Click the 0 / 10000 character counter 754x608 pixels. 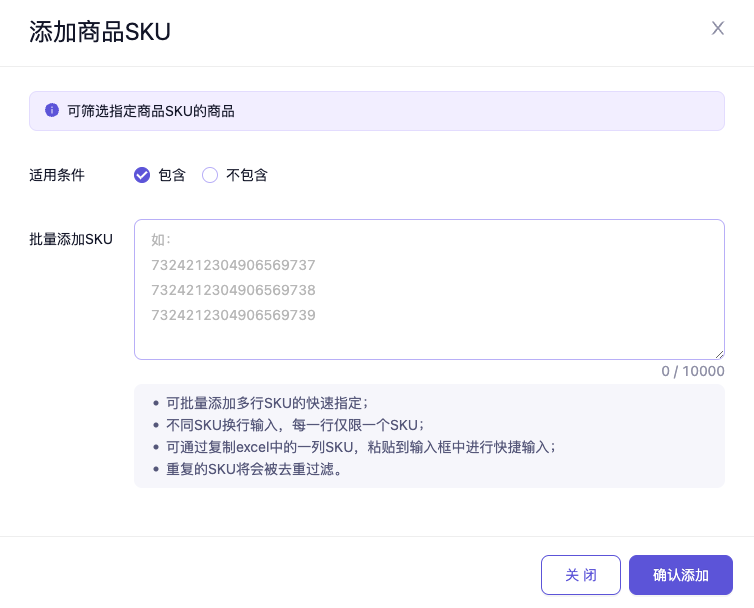(692, 371)
